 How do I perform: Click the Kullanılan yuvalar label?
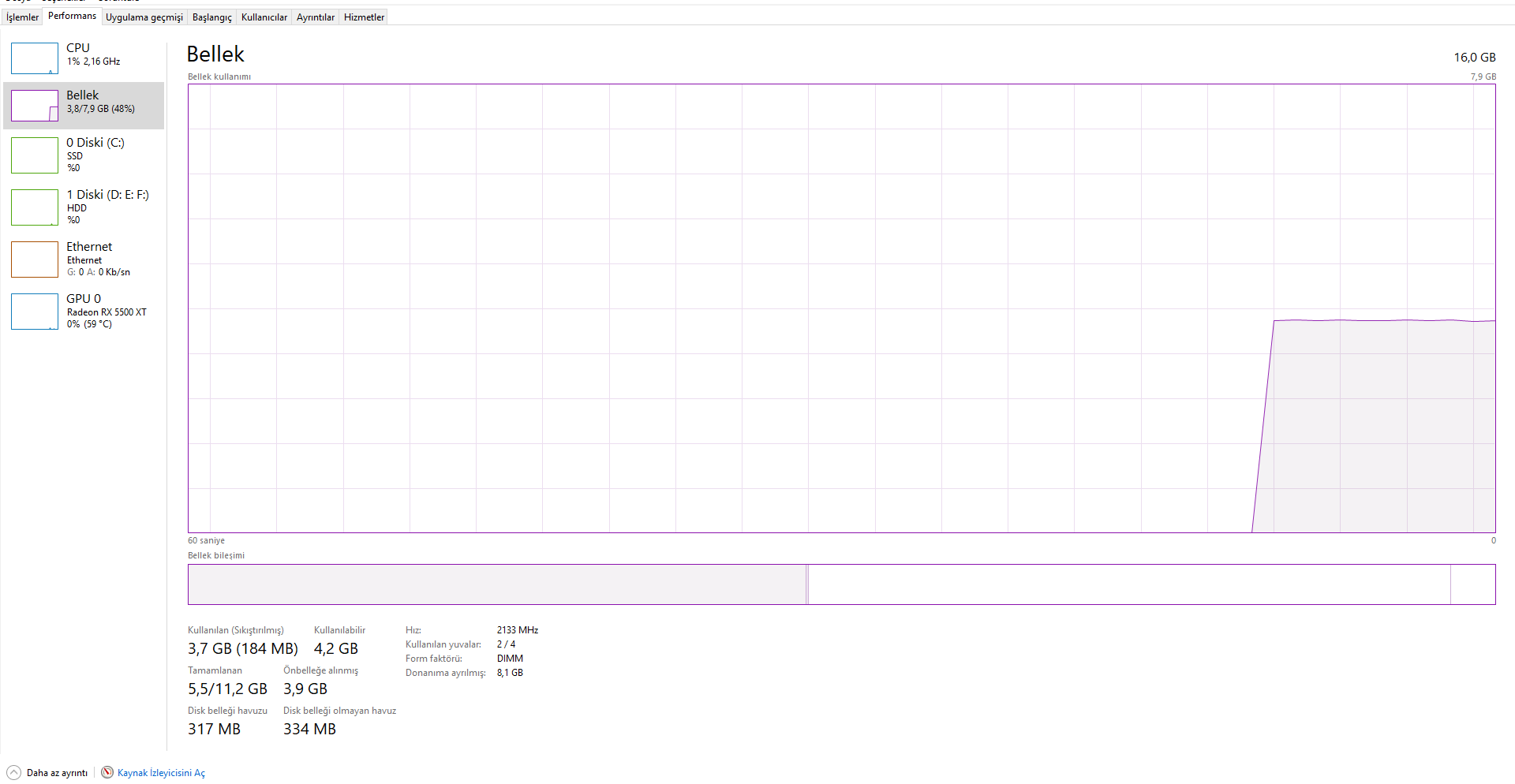443,644
